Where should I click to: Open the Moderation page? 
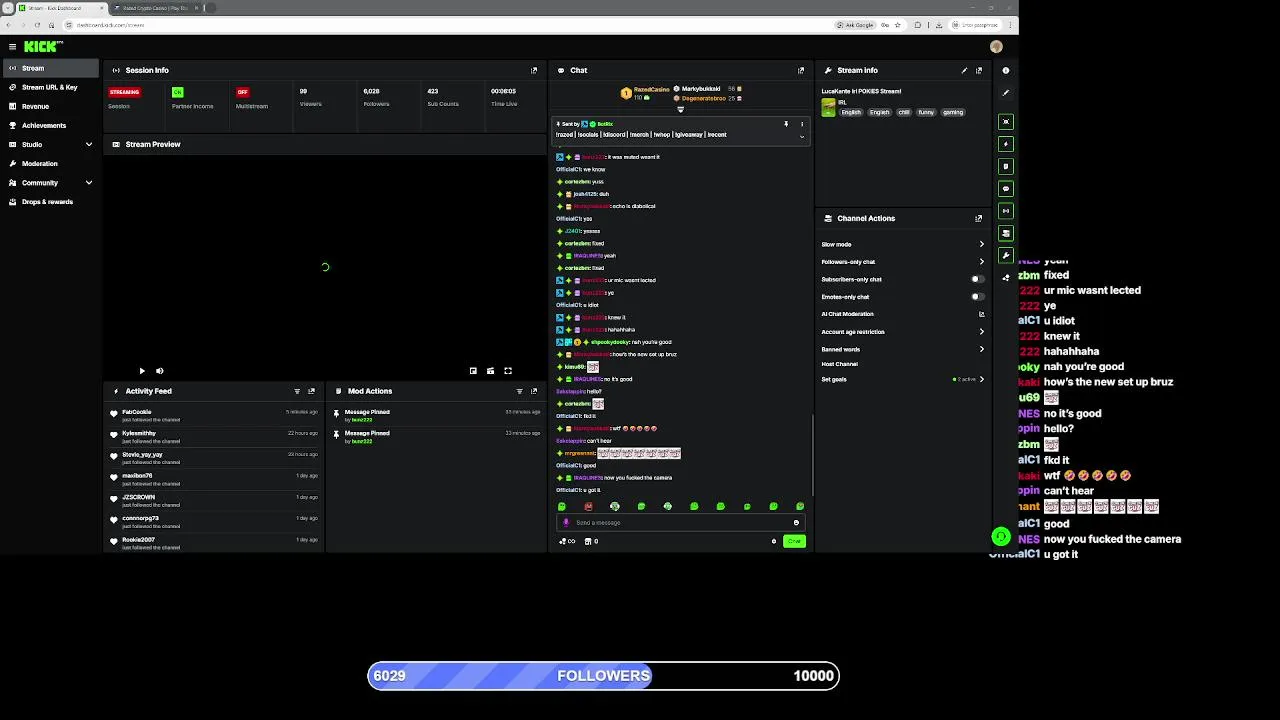[x=50, y=163]
